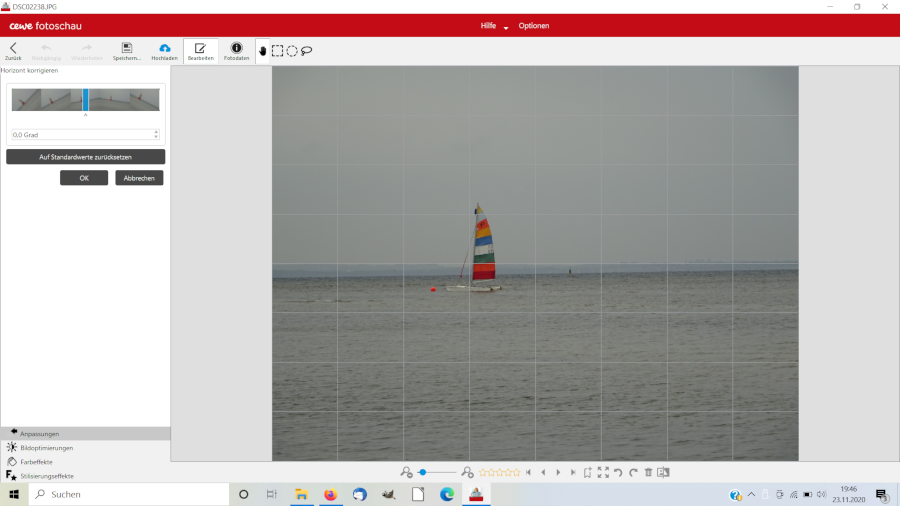Viewport: 900px width, 506px height.
Task: Click the Speichern save icon
Action: point(127,50)
